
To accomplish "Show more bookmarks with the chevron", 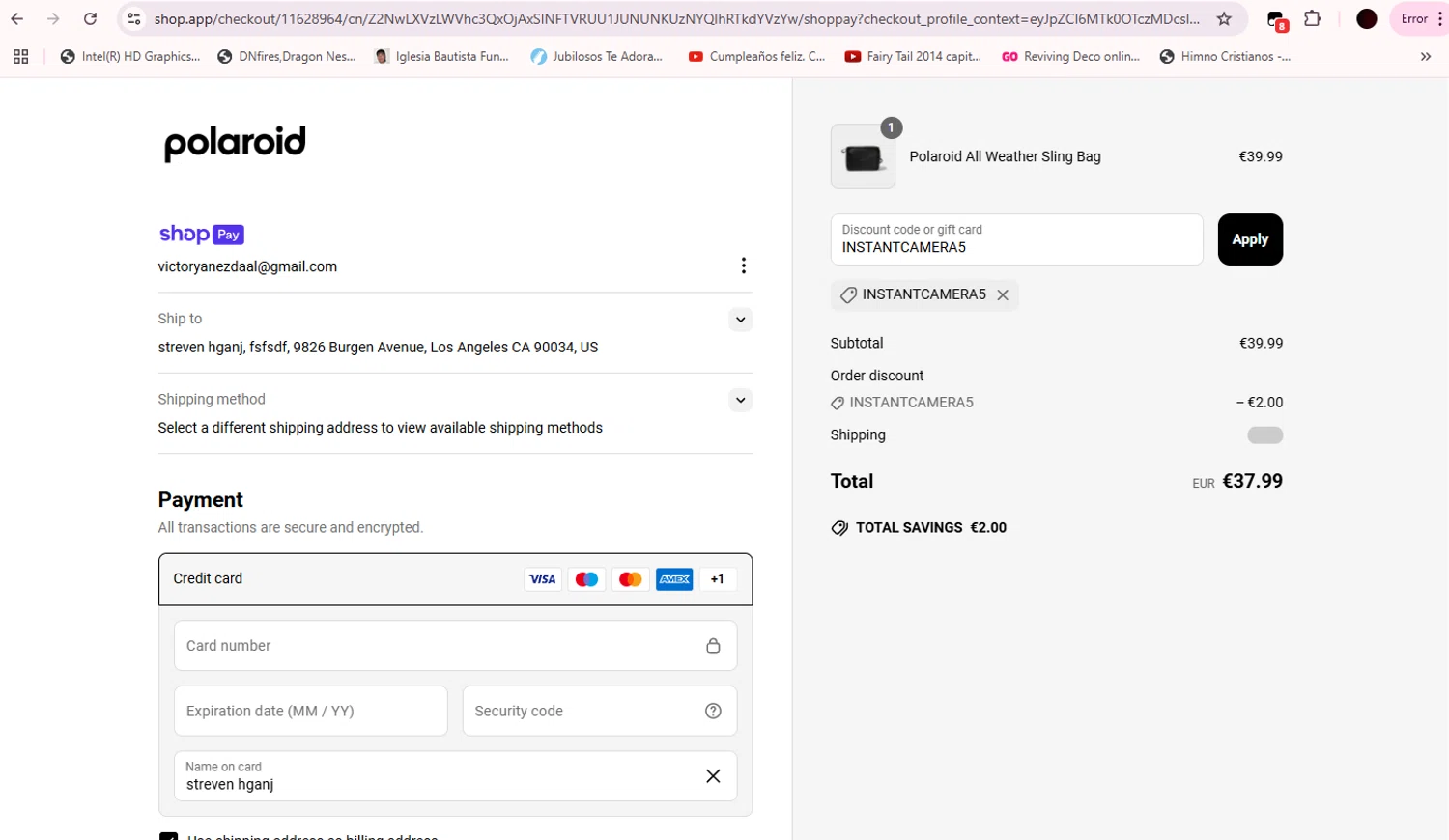I will pyautogui.click(x=1426, y=57).
